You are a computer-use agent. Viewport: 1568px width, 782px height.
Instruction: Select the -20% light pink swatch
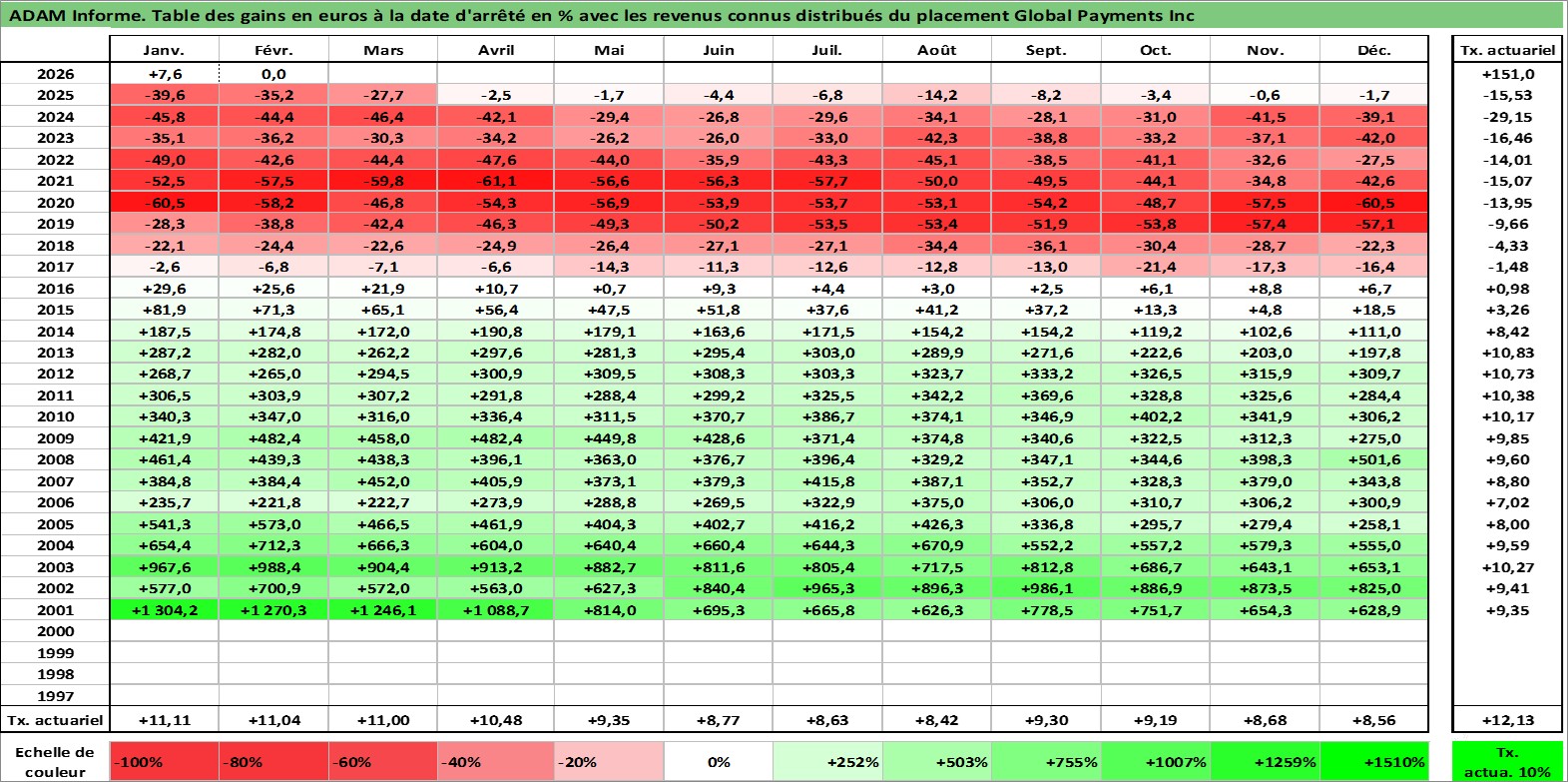coord(609,761)
